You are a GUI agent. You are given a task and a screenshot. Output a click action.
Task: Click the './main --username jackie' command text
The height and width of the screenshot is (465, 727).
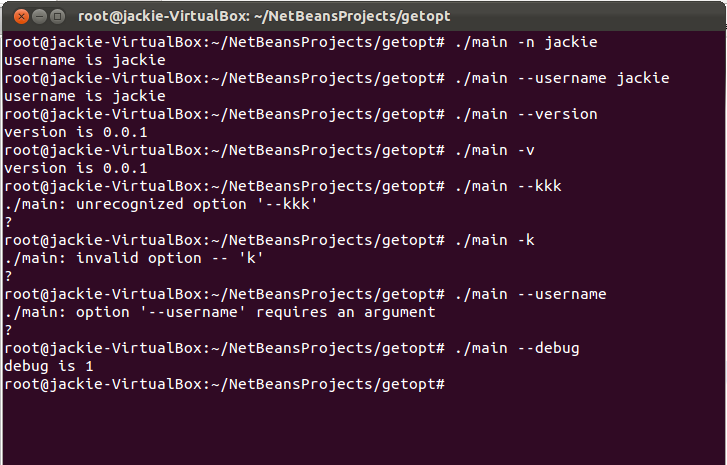coord(561,78)
